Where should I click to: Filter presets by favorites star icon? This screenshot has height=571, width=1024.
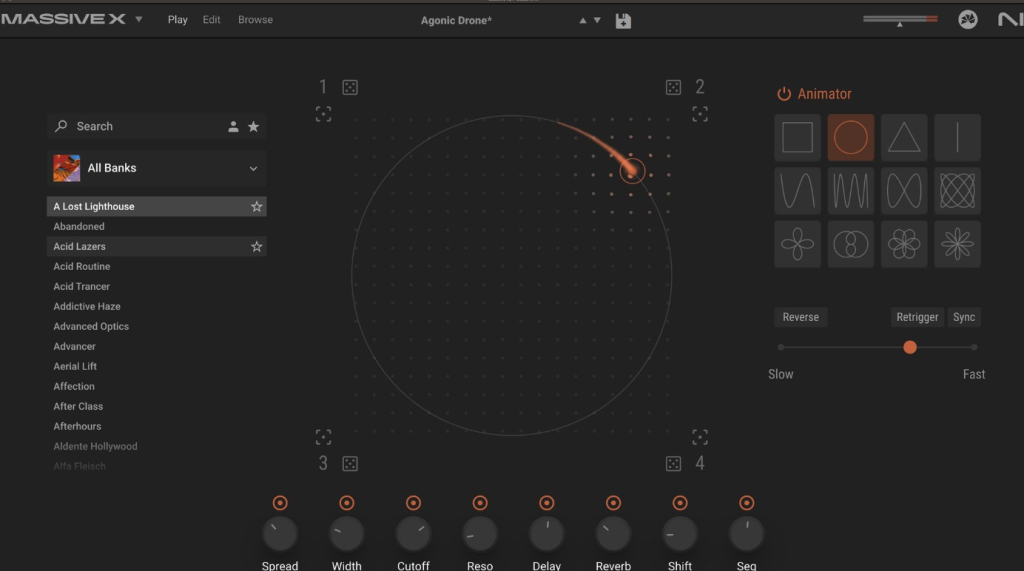pos(253,127)
